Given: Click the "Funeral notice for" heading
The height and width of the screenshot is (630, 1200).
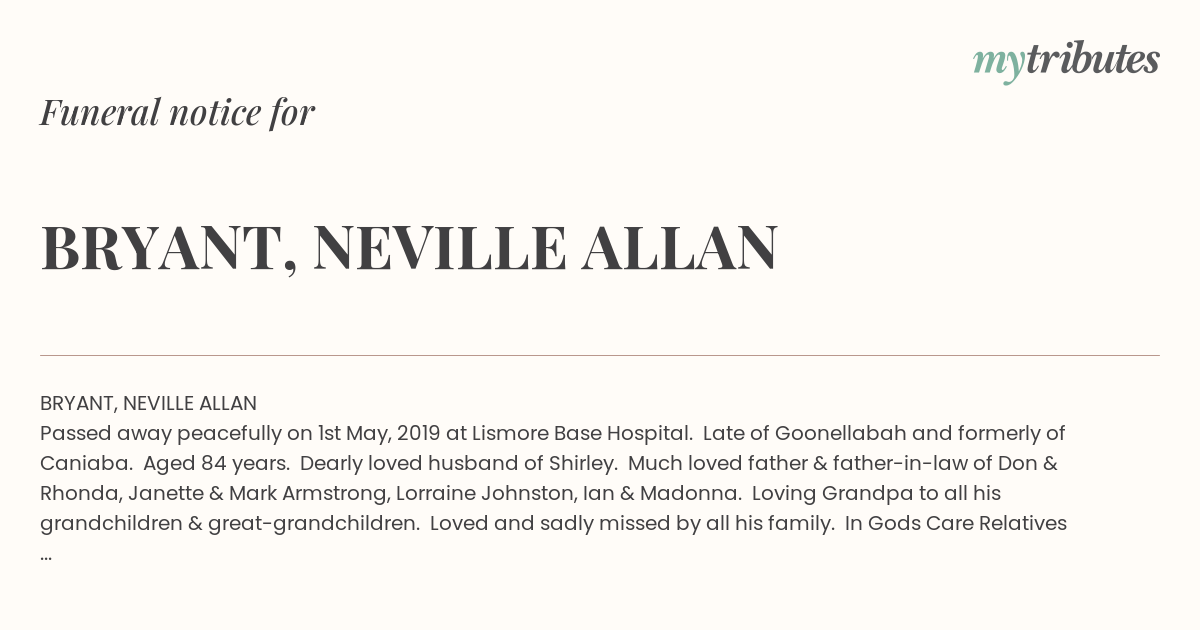Looking at the screenshot, I should pyautogui.click(x=177, y=112).
